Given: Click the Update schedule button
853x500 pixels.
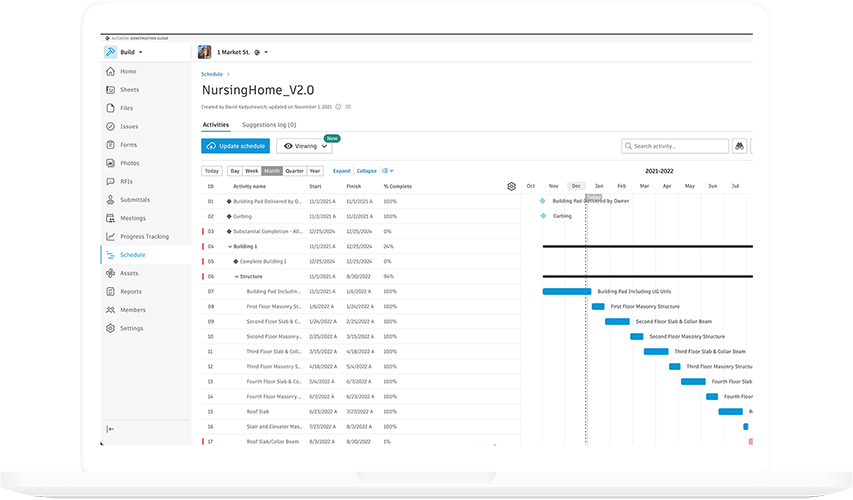Looking at the screenshot, I should click(235, 146).
